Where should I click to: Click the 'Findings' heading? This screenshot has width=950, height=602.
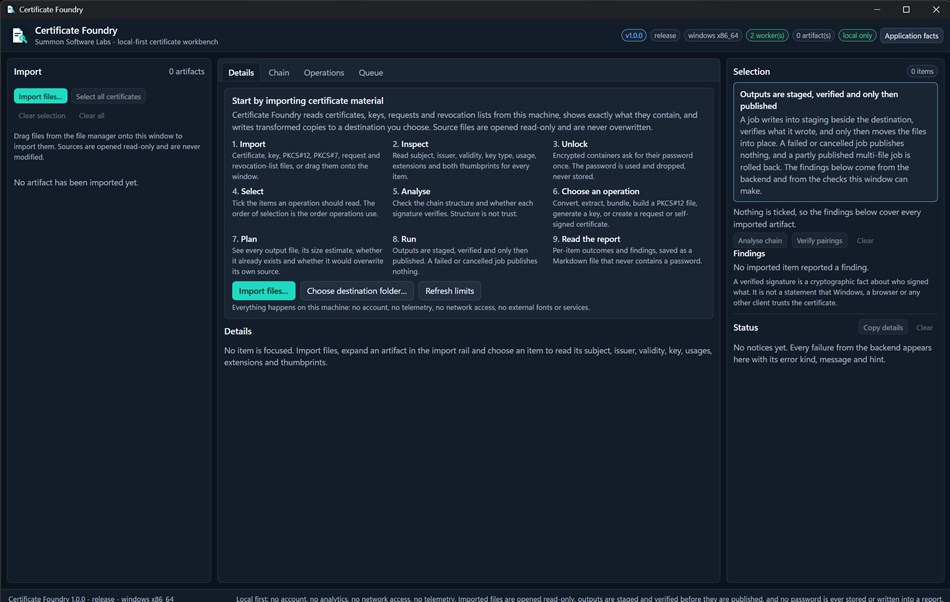749,254
